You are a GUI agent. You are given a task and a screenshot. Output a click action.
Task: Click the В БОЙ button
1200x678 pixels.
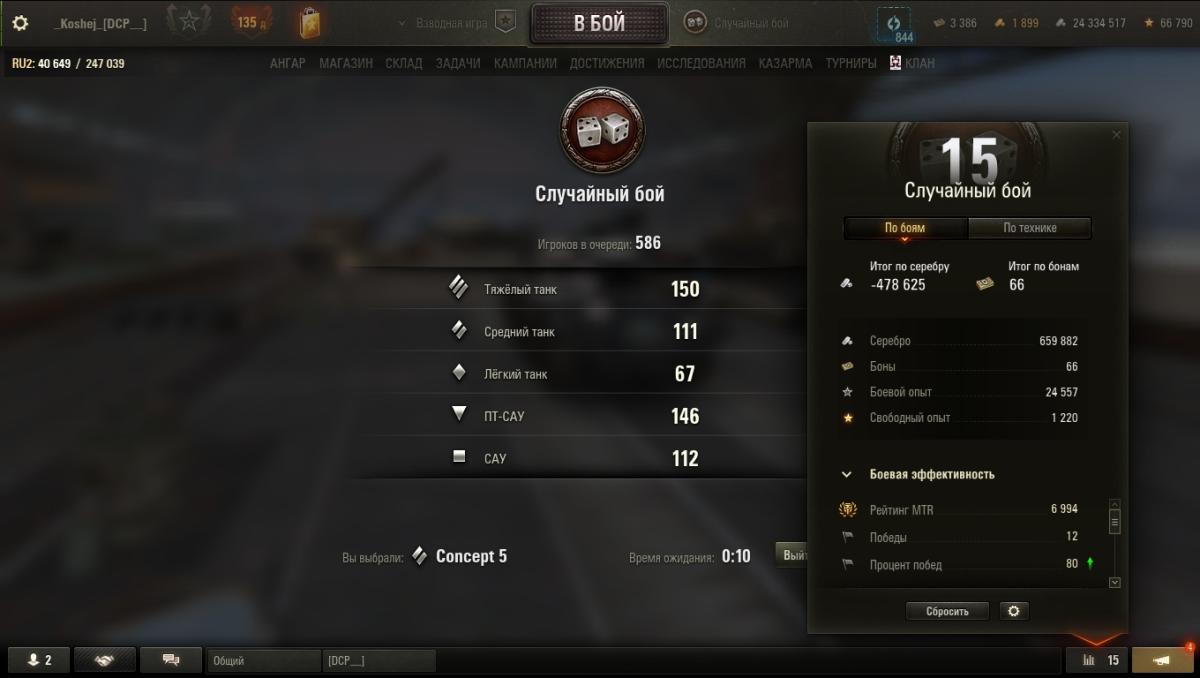599,24
